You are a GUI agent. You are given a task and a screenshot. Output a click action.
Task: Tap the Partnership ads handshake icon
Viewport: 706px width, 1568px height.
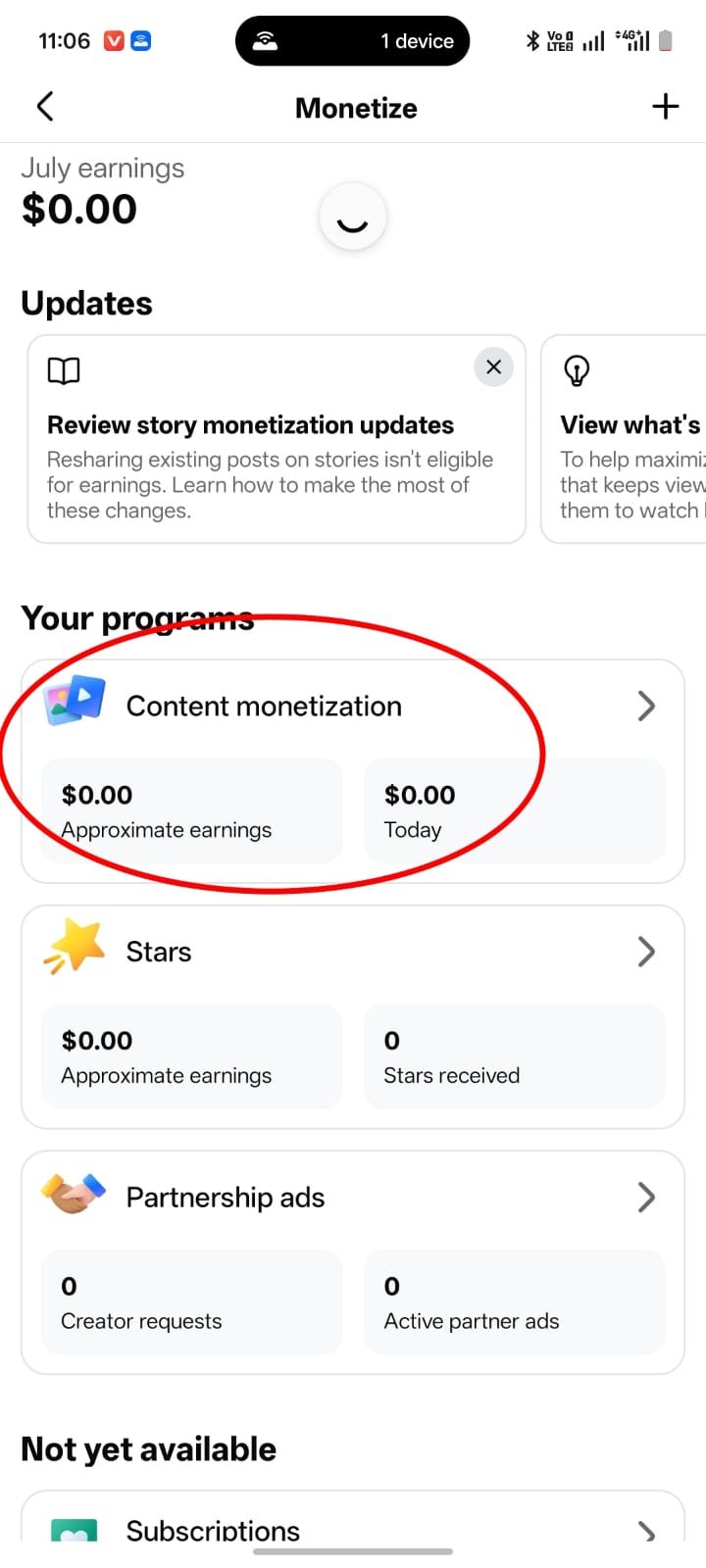(74, 1194)
